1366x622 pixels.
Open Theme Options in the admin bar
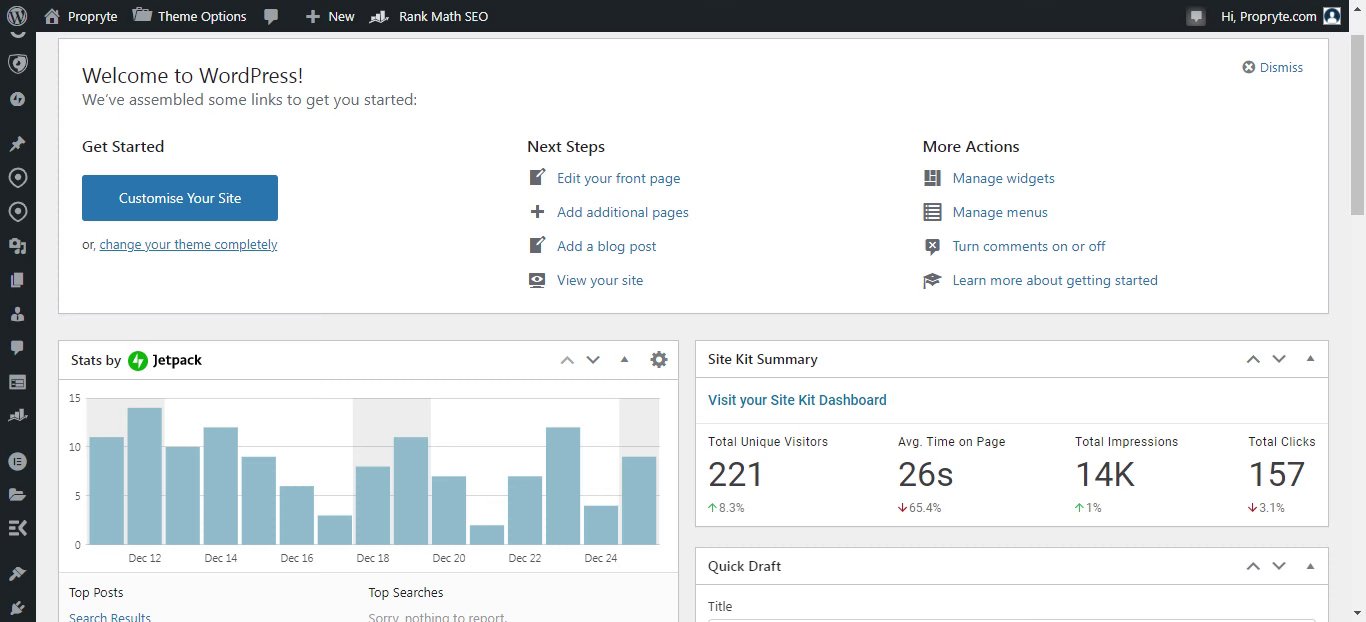pos(189,16)
